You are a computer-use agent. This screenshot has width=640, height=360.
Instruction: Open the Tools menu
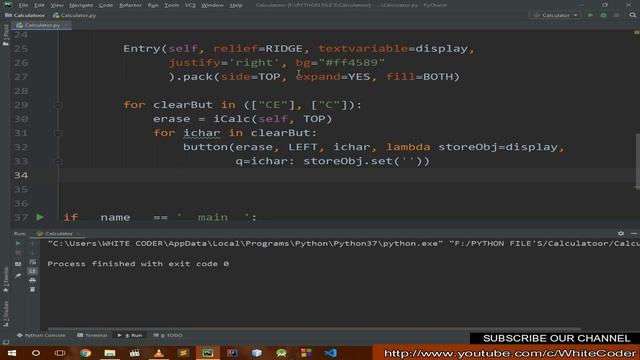click(x=171, y=5)
